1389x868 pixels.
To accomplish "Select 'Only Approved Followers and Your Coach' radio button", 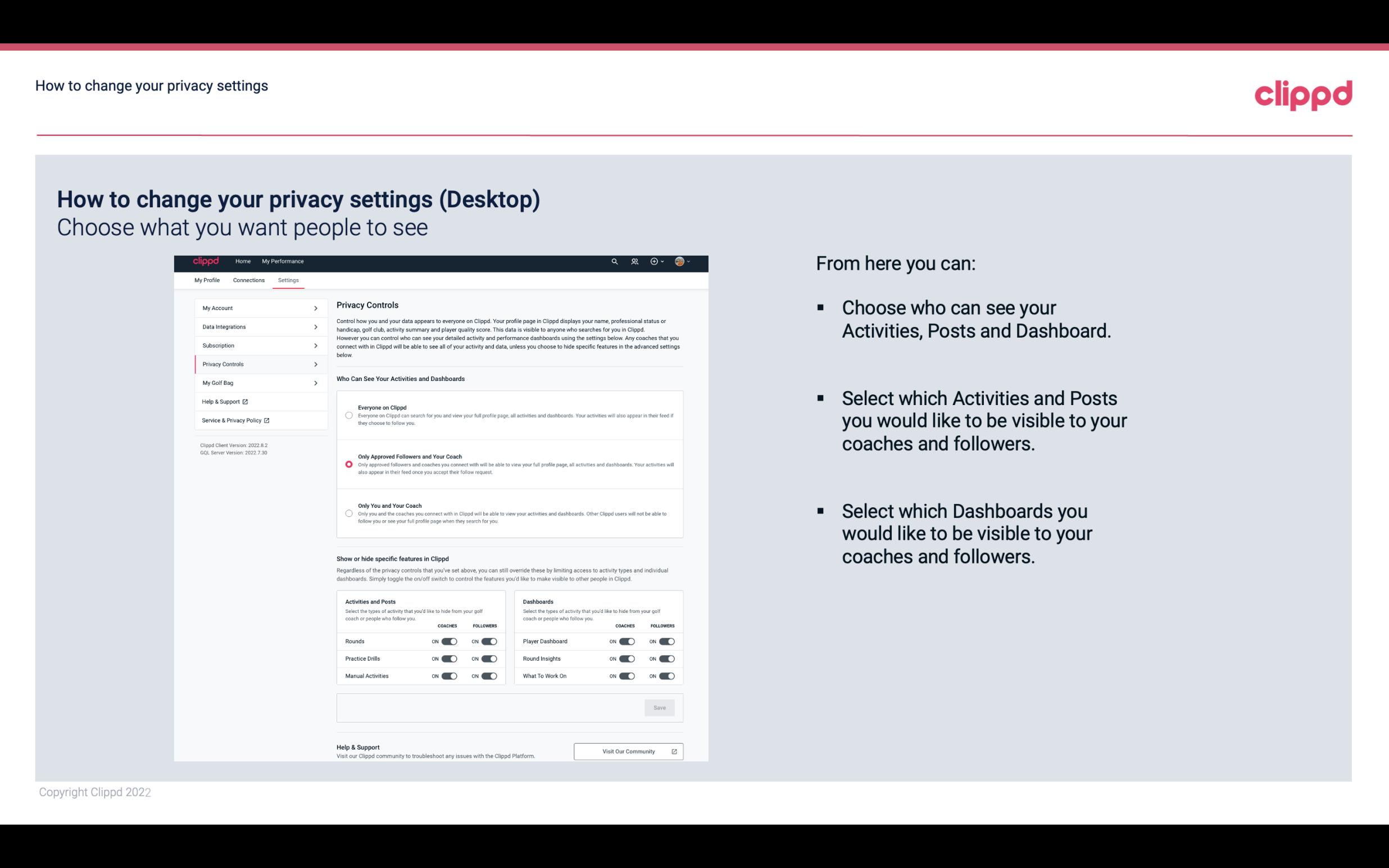I will point(349,464).
